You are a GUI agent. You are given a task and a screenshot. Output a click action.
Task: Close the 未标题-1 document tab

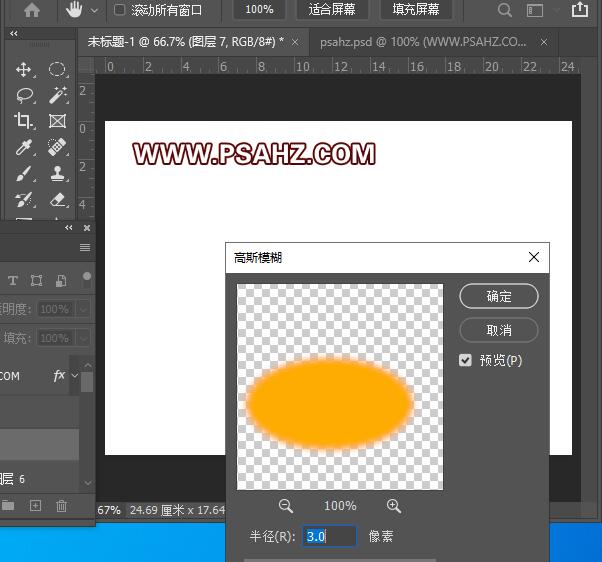[x=295, y=42]
